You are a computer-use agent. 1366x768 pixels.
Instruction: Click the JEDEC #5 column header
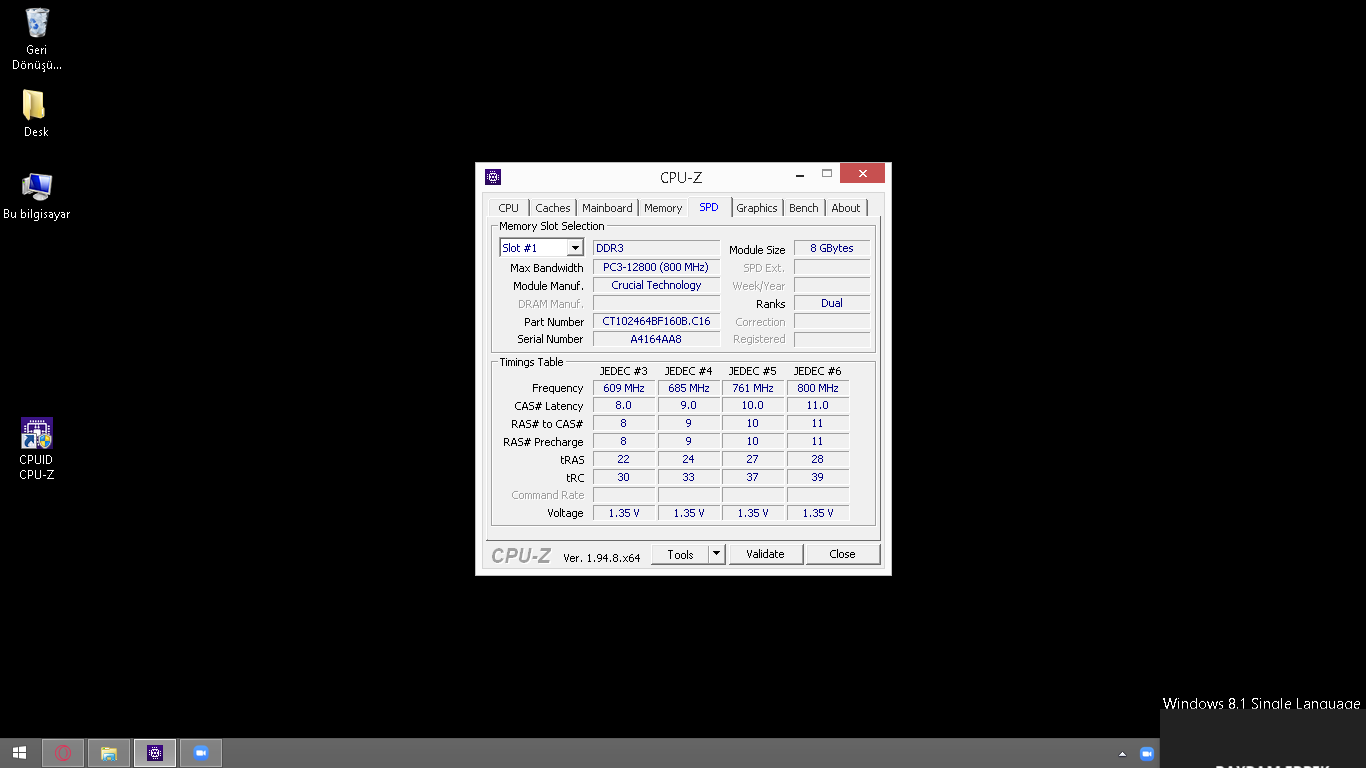(752, 371)
